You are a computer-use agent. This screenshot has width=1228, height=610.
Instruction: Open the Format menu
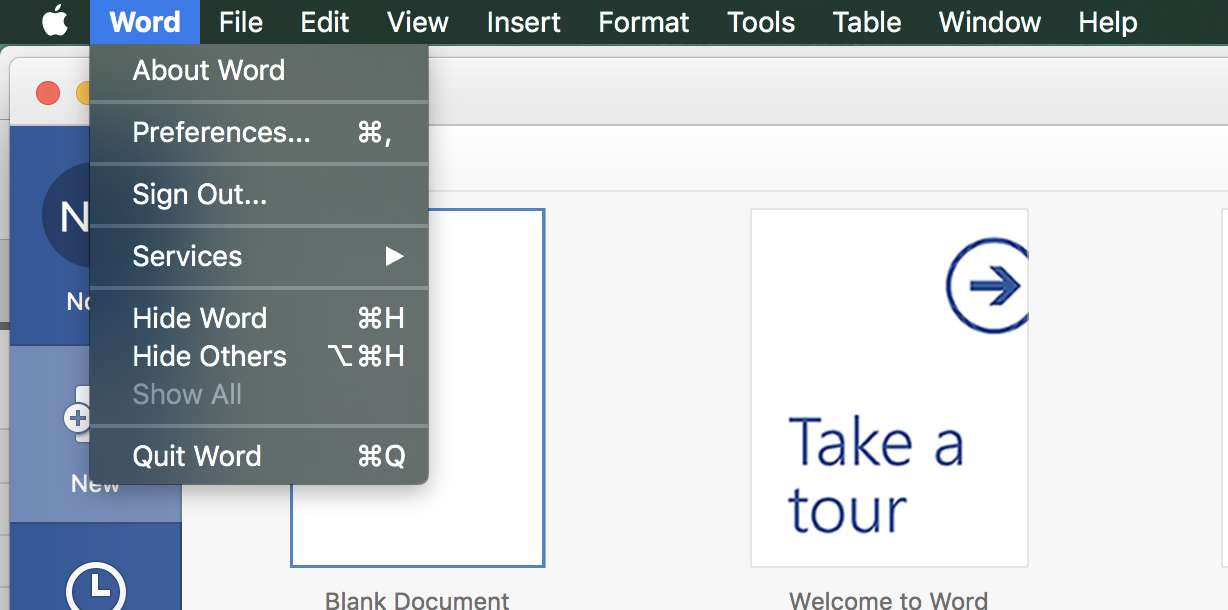(x=643, y=22)
